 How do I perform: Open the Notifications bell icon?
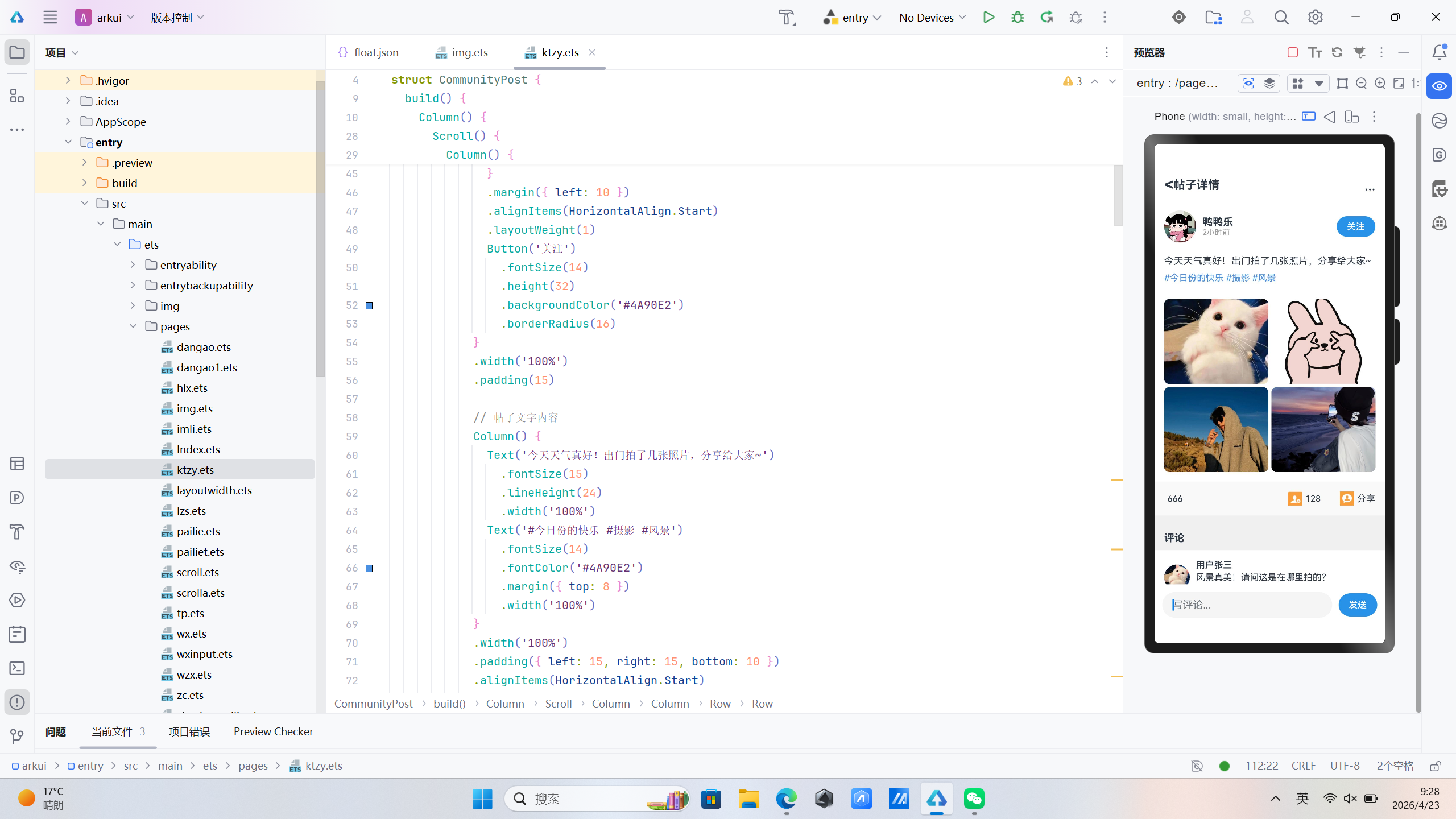pos(1439,52)
